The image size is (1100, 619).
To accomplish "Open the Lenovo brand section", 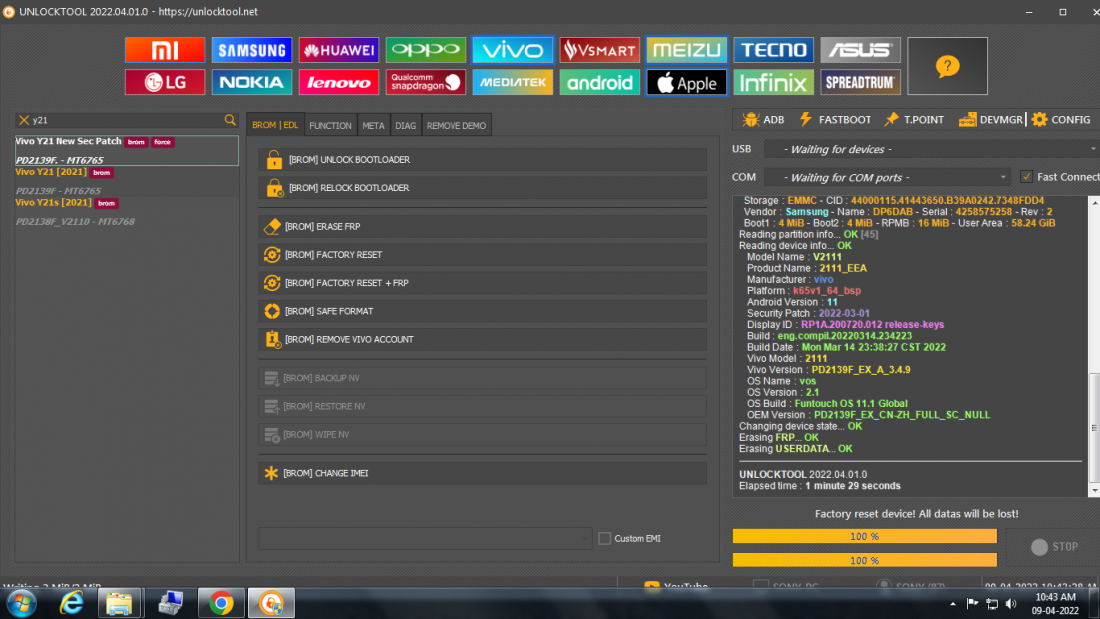I will (x=339, y=82).
